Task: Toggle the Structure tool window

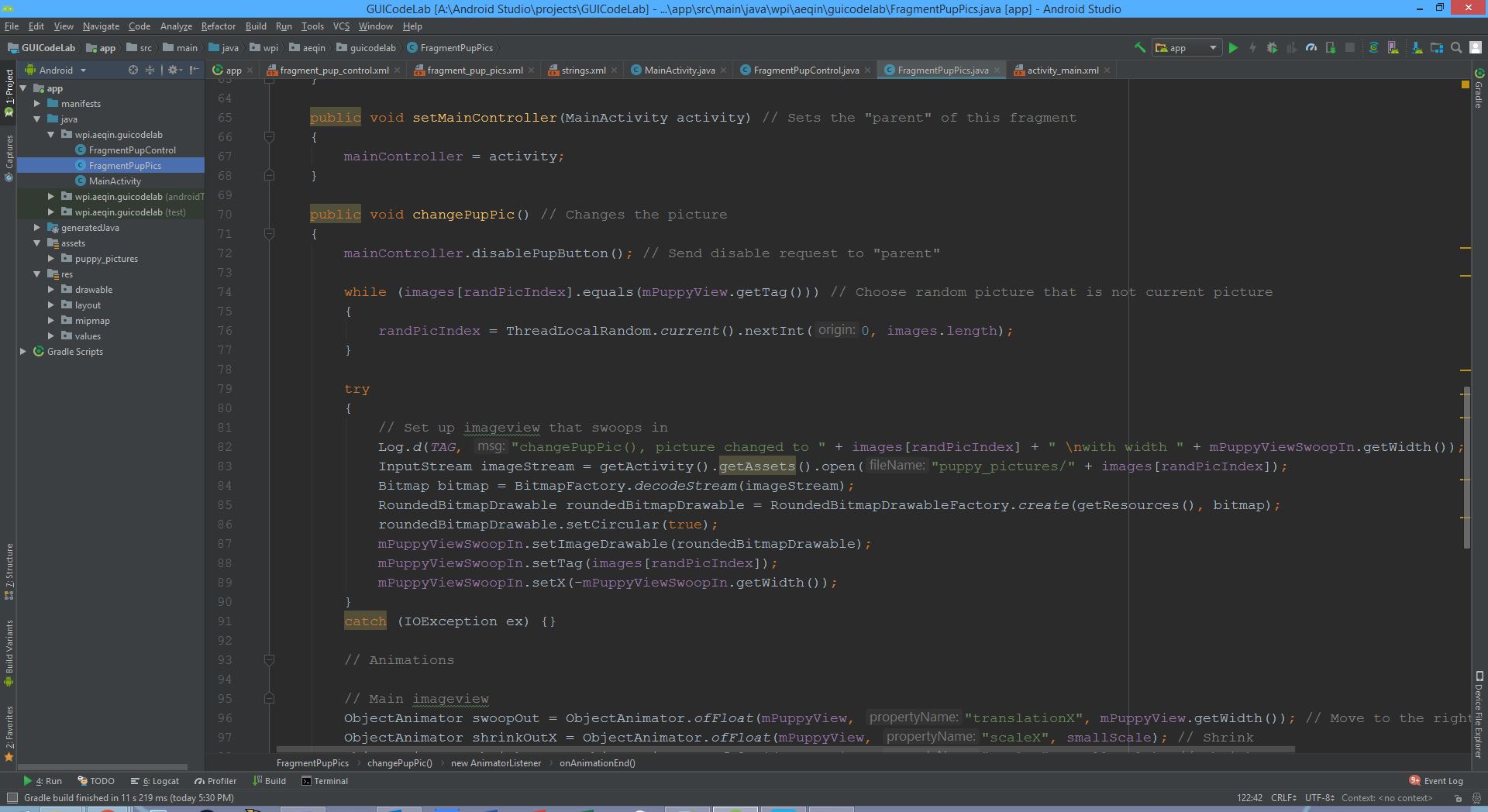Action: [x=9, y=572]
